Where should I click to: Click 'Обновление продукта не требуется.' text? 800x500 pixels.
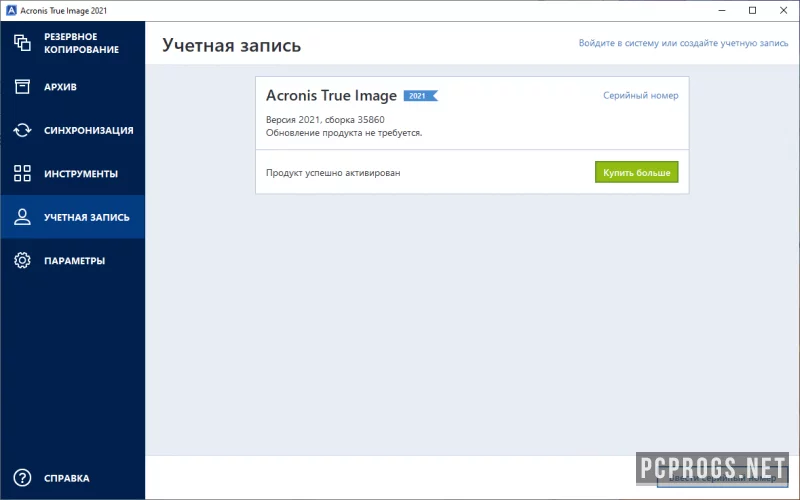pyautogui.click(x=344, y=133)
